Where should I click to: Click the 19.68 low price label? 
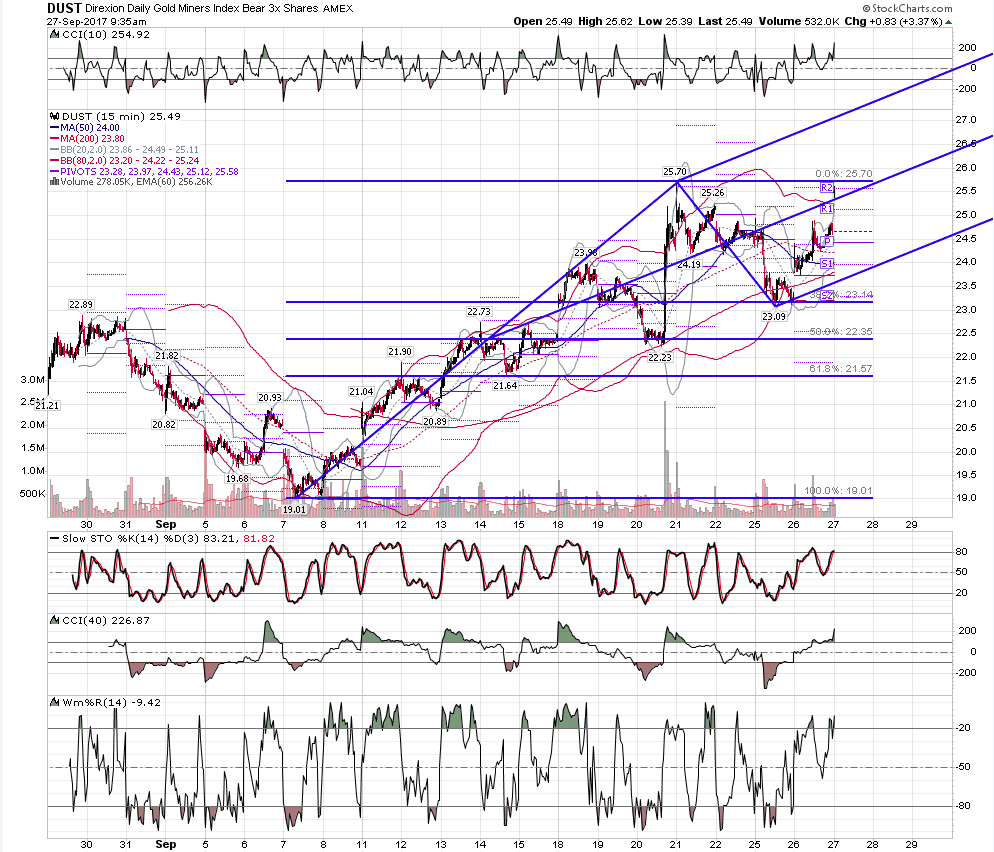point(237,479)
